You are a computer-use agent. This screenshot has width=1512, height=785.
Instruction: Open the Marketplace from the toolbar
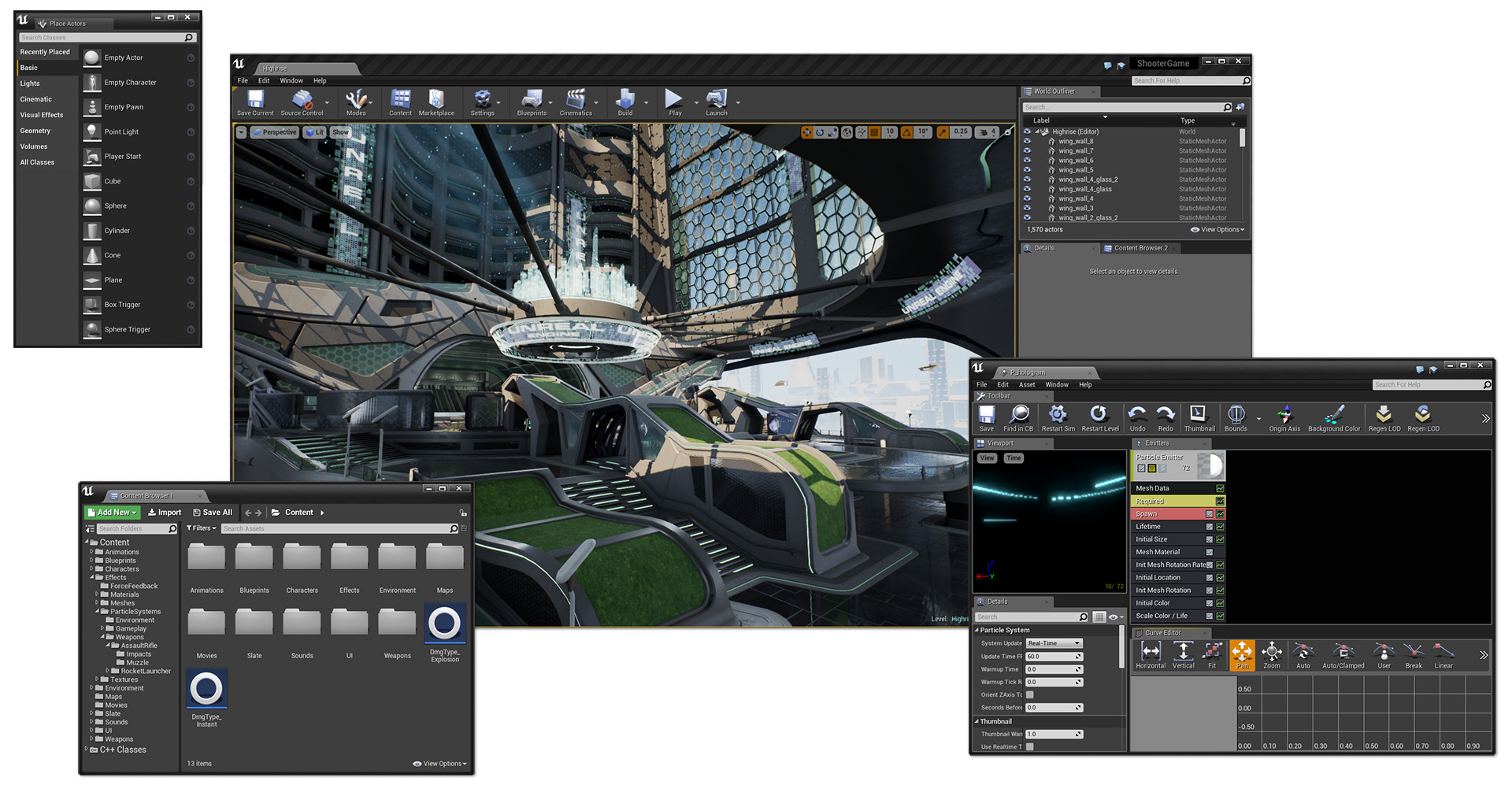(436, 102)
